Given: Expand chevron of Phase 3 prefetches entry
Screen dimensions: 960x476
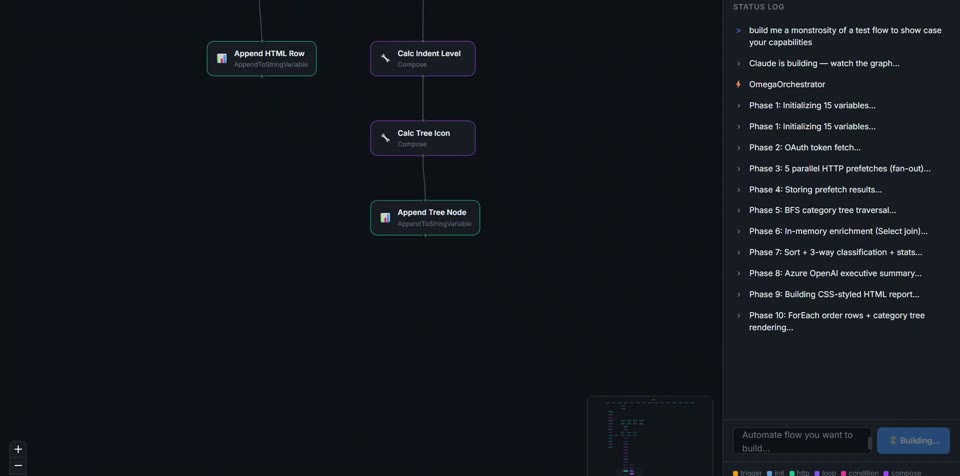Looking at the screenshot, I should point(738,168).
